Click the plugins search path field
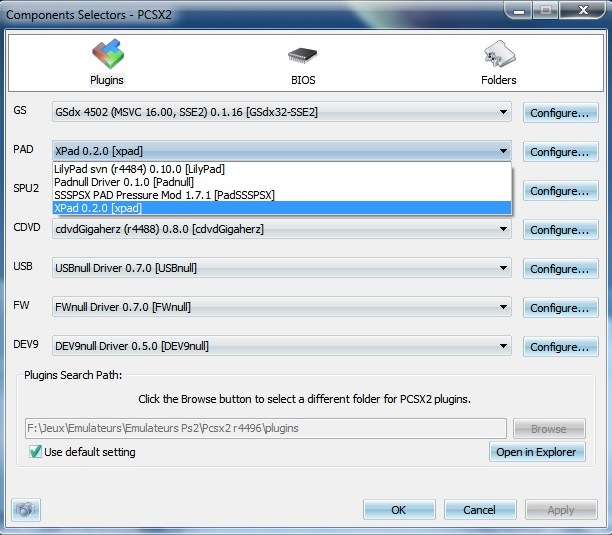The width and height of the screenshot is (612, 535). 266,428
